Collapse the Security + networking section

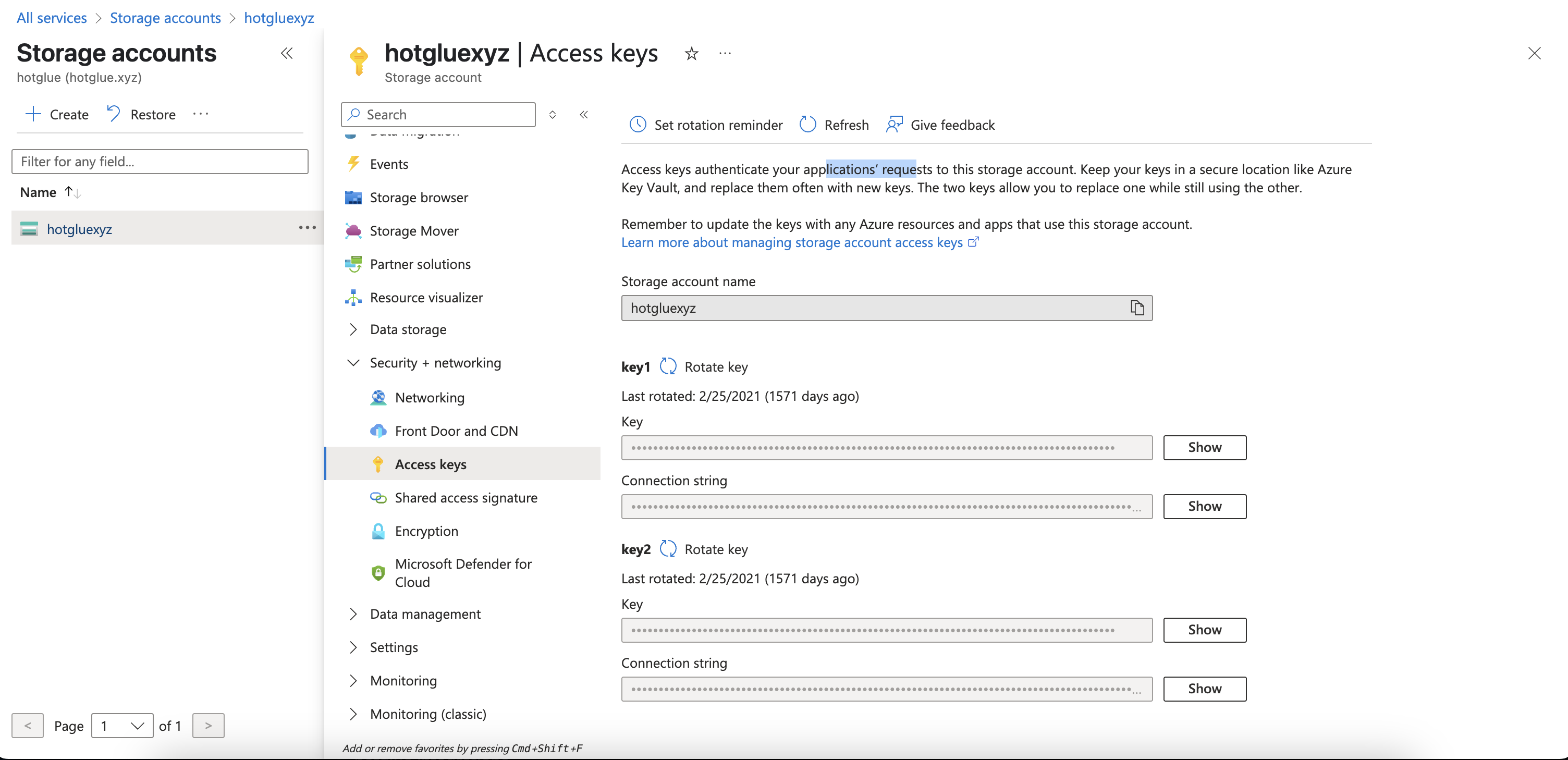pyautogui.click(x=353, y=363)
